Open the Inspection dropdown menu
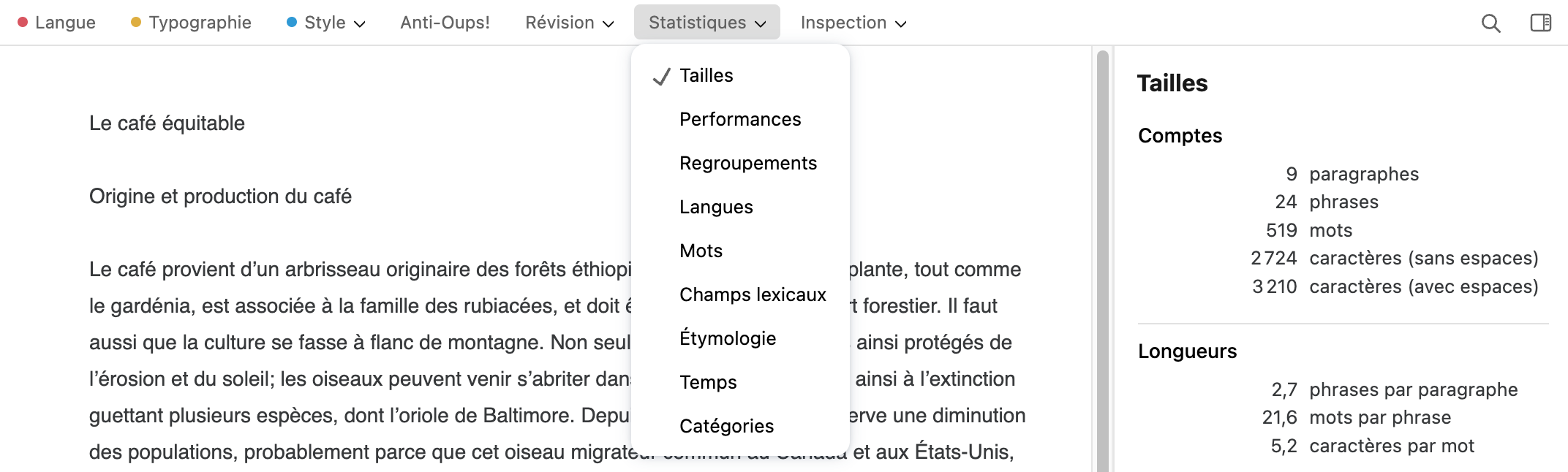 click(901, 23)
